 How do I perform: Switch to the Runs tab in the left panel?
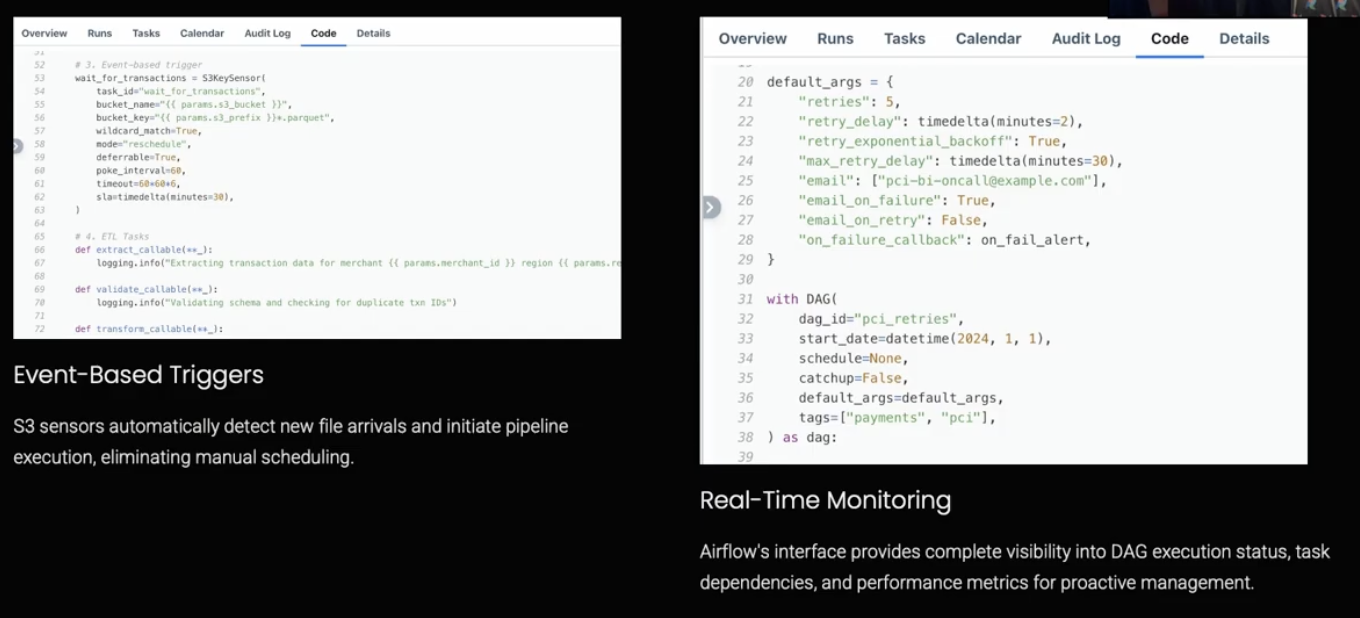(x=100, y=33)
